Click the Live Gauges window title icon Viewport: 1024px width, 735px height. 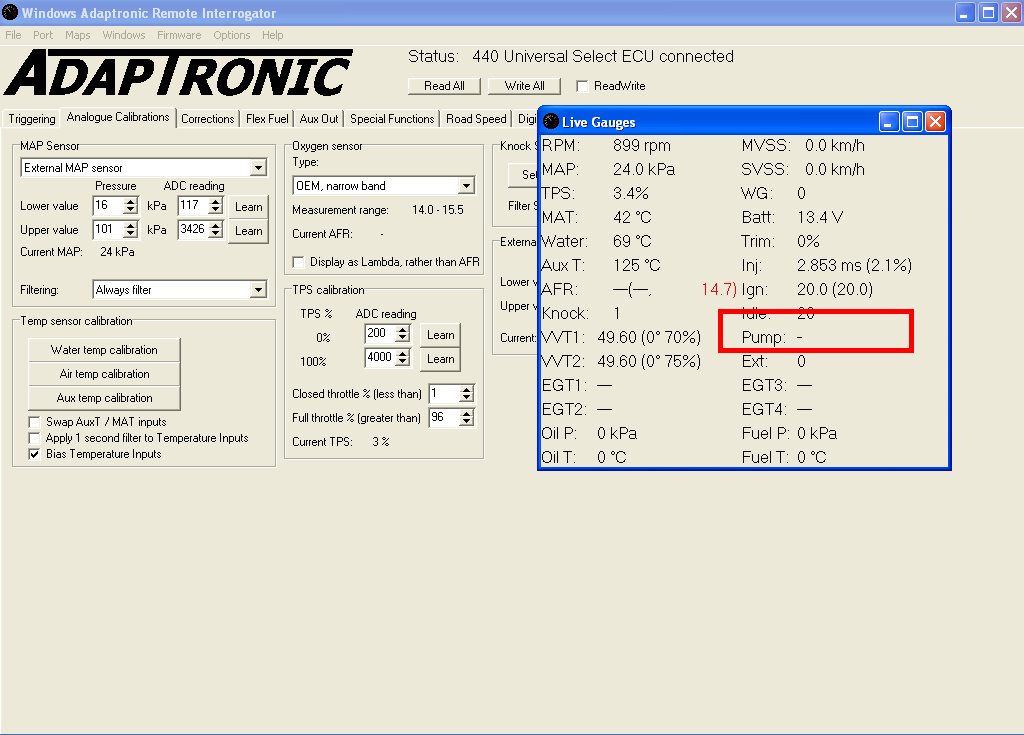pyautogui.click(x=551, y=122)
